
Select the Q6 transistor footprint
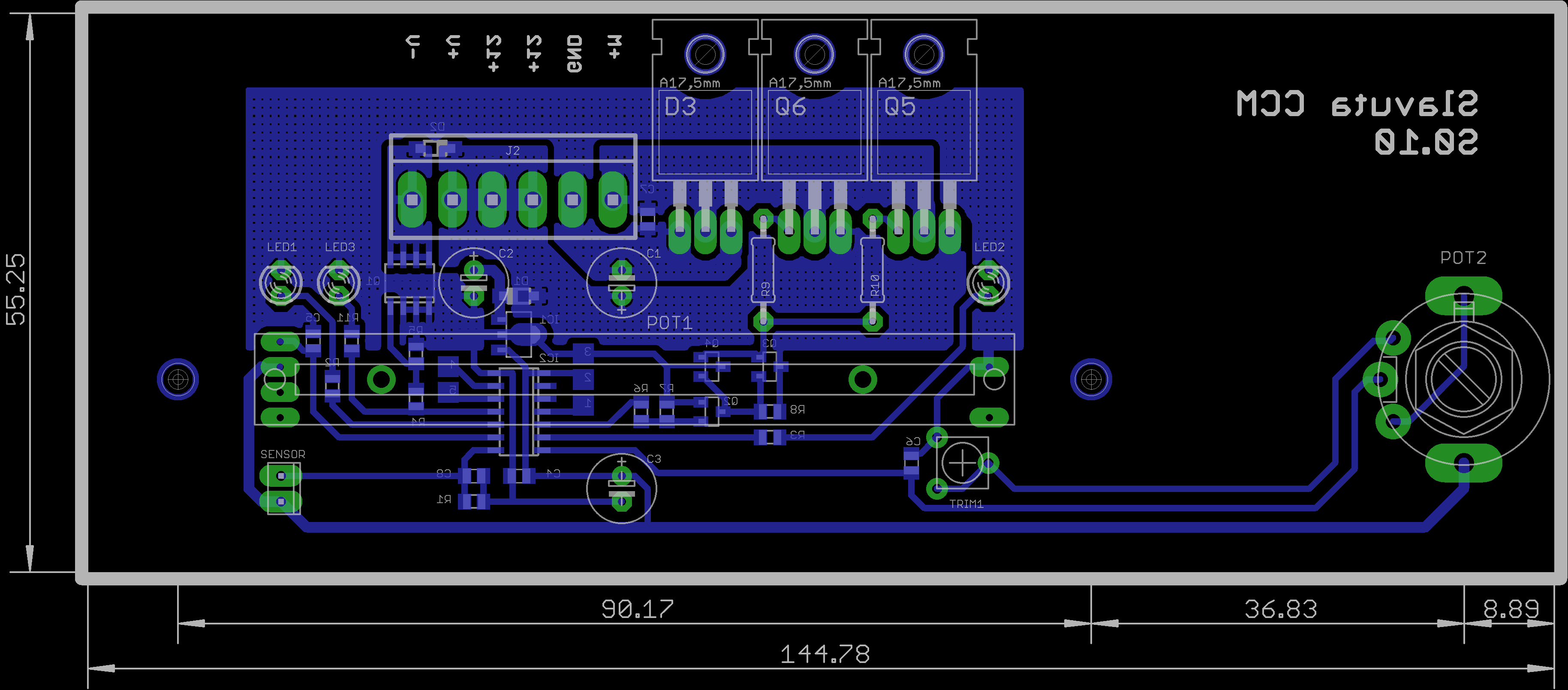click(814, 131)
